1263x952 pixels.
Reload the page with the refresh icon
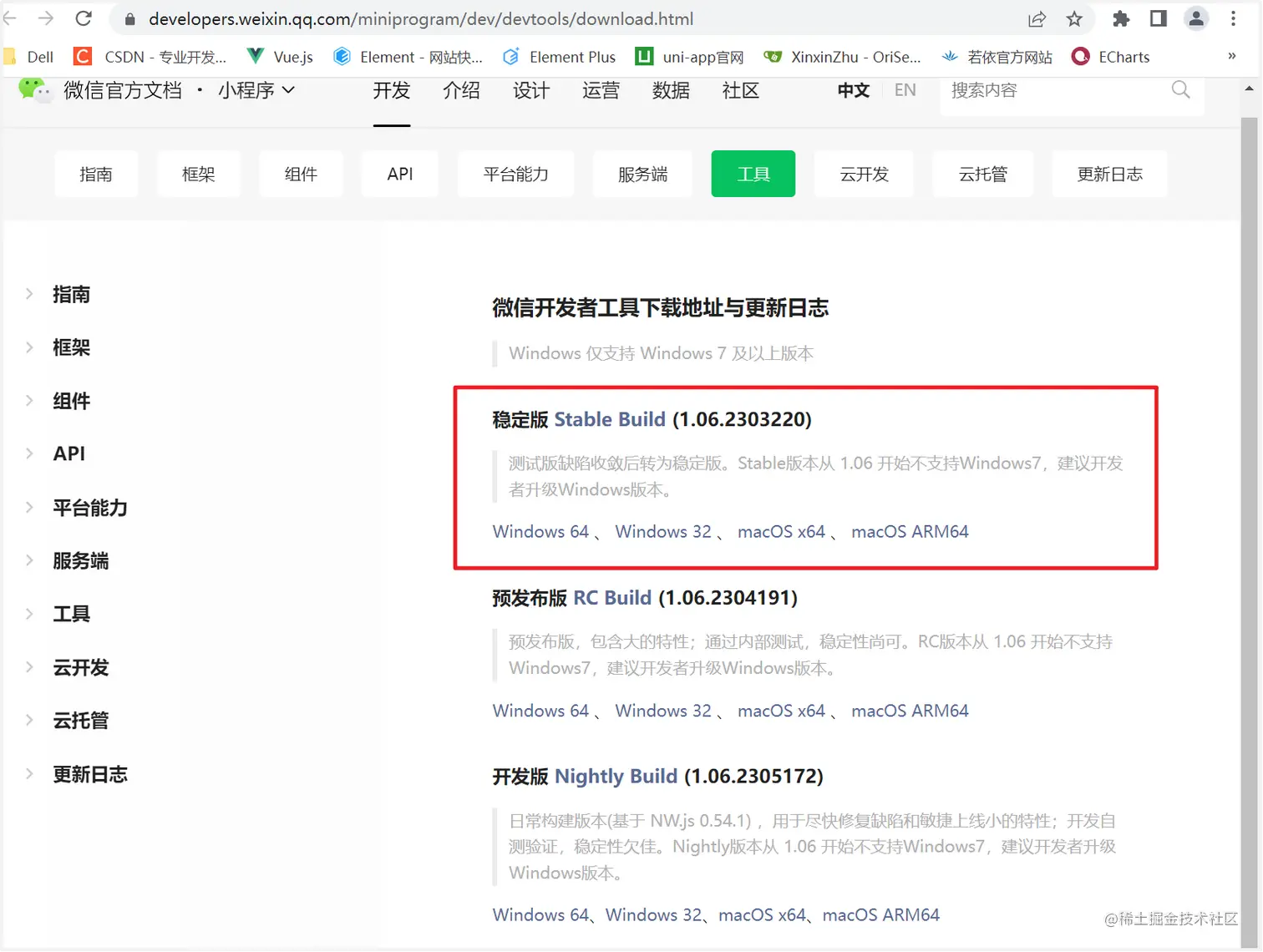pos(84,18)
